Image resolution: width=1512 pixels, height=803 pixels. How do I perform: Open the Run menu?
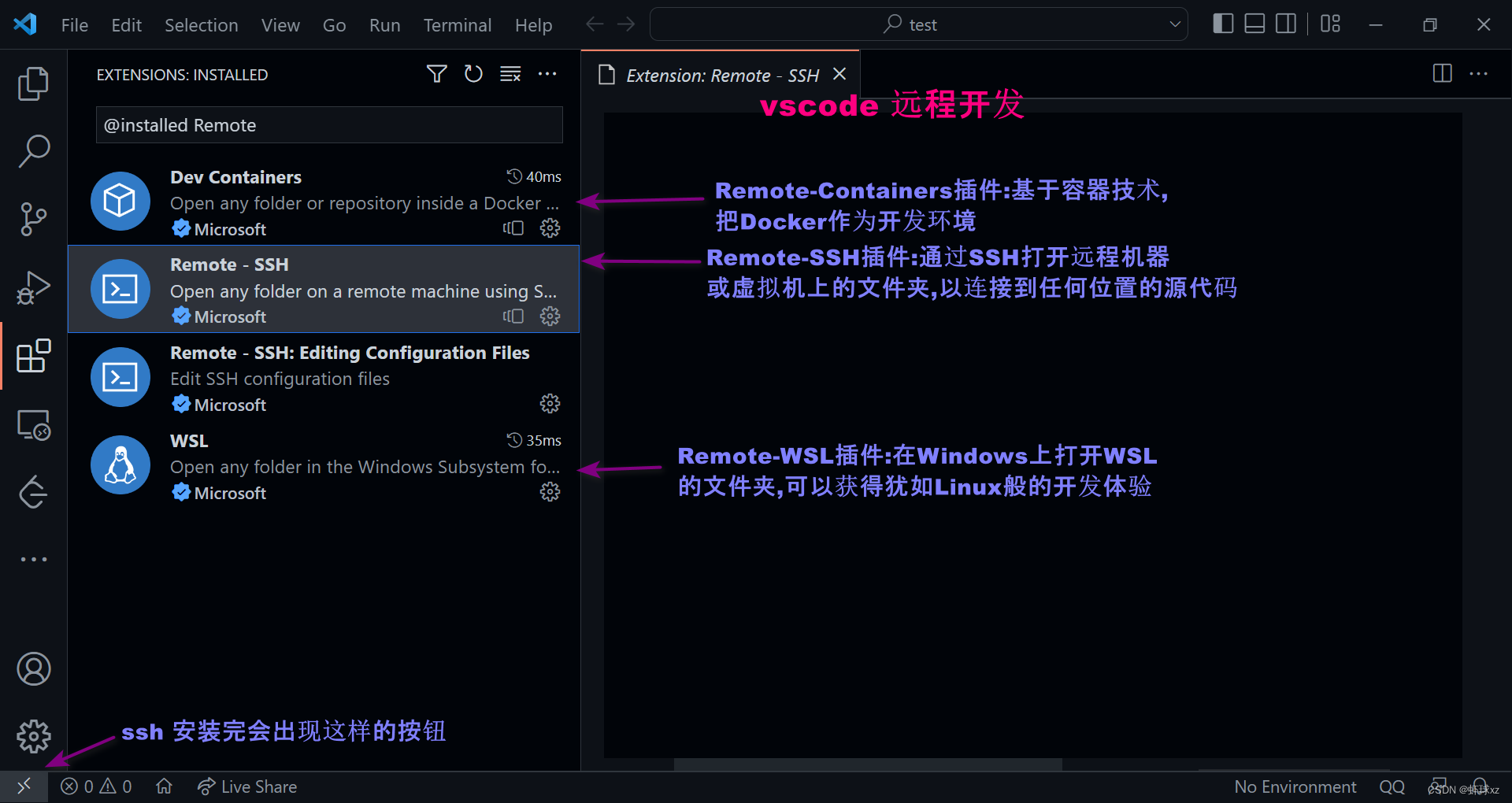[x=384, y=25]
